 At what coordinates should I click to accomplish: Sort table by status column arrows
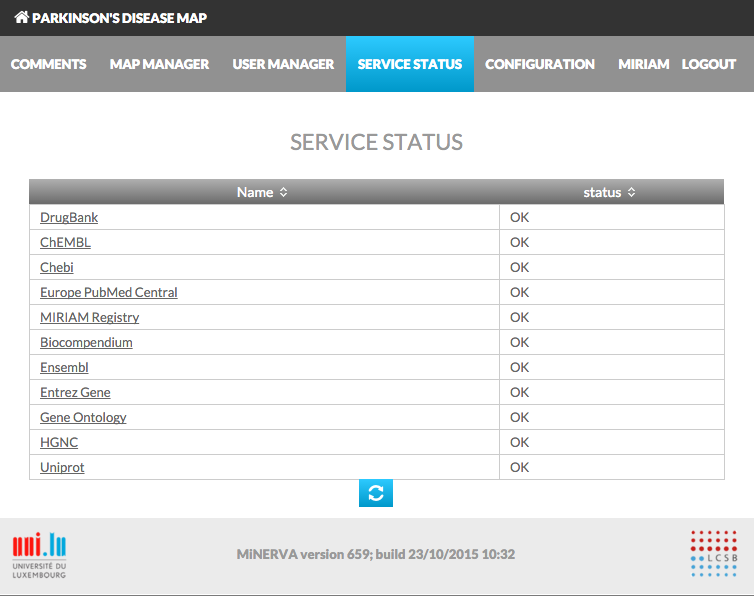631,192
